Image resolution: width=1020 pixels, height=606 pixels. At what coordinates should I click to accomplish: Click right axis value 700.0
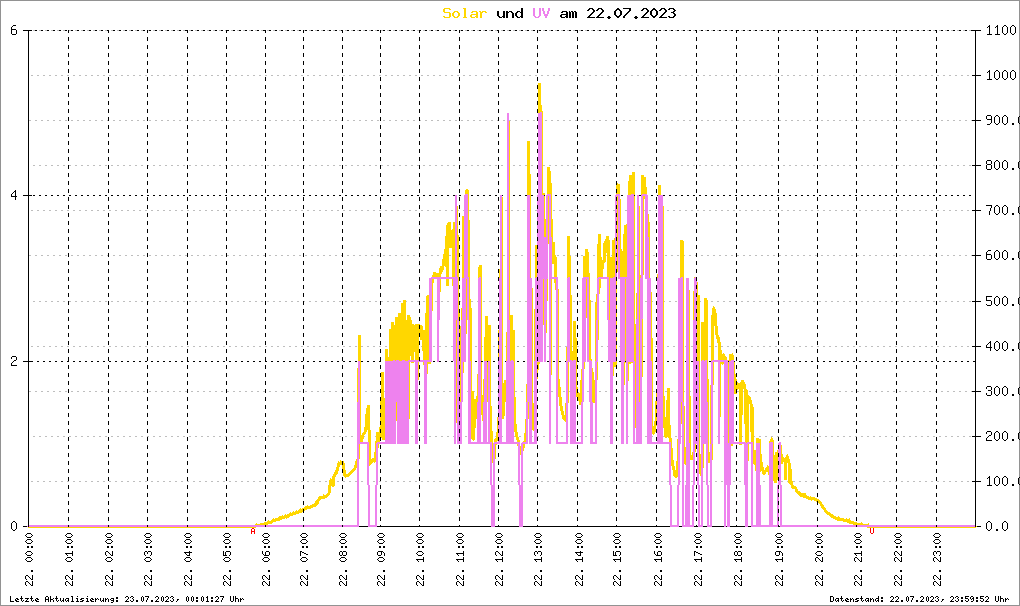[x=1002, y=211]
